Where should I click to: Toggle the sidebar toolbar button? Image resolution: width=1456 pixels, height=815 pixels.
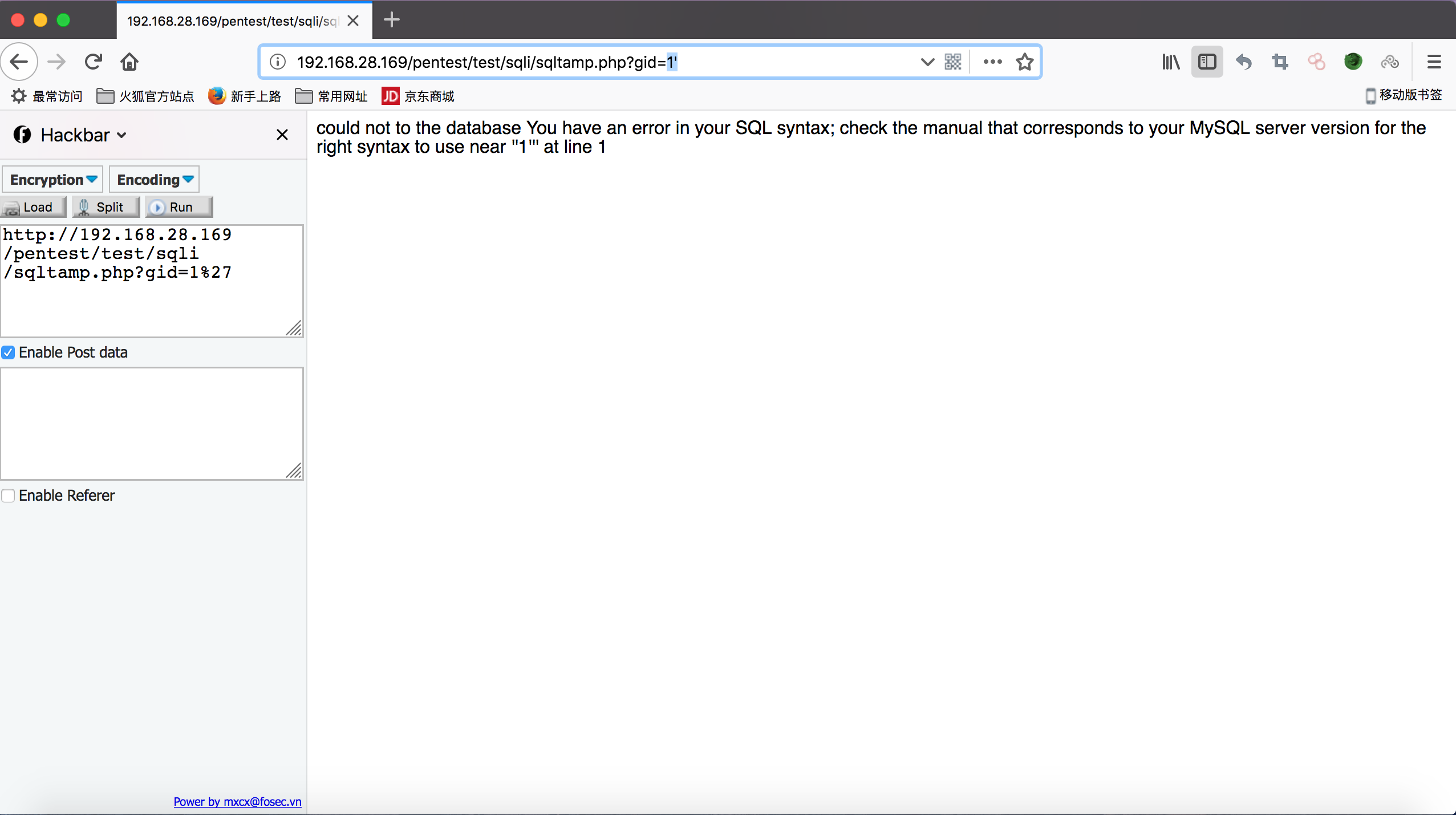(1207, 62)
